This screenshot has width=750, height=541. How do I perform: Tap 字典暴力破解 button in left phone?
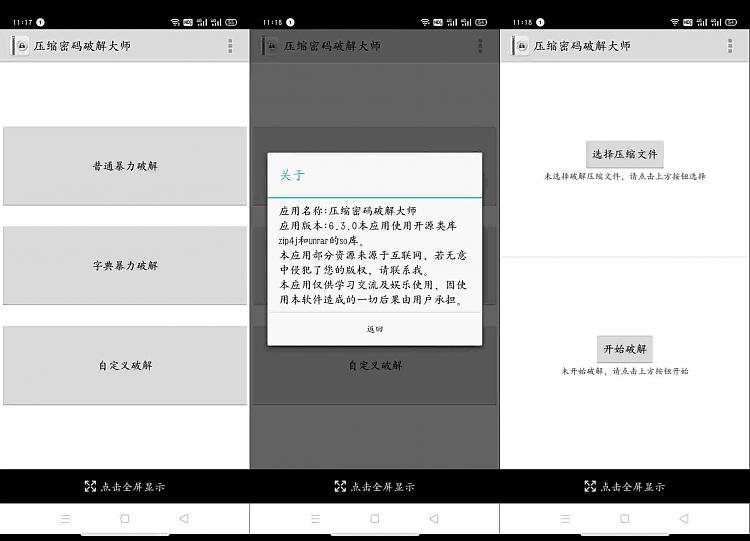pos(125,265)
